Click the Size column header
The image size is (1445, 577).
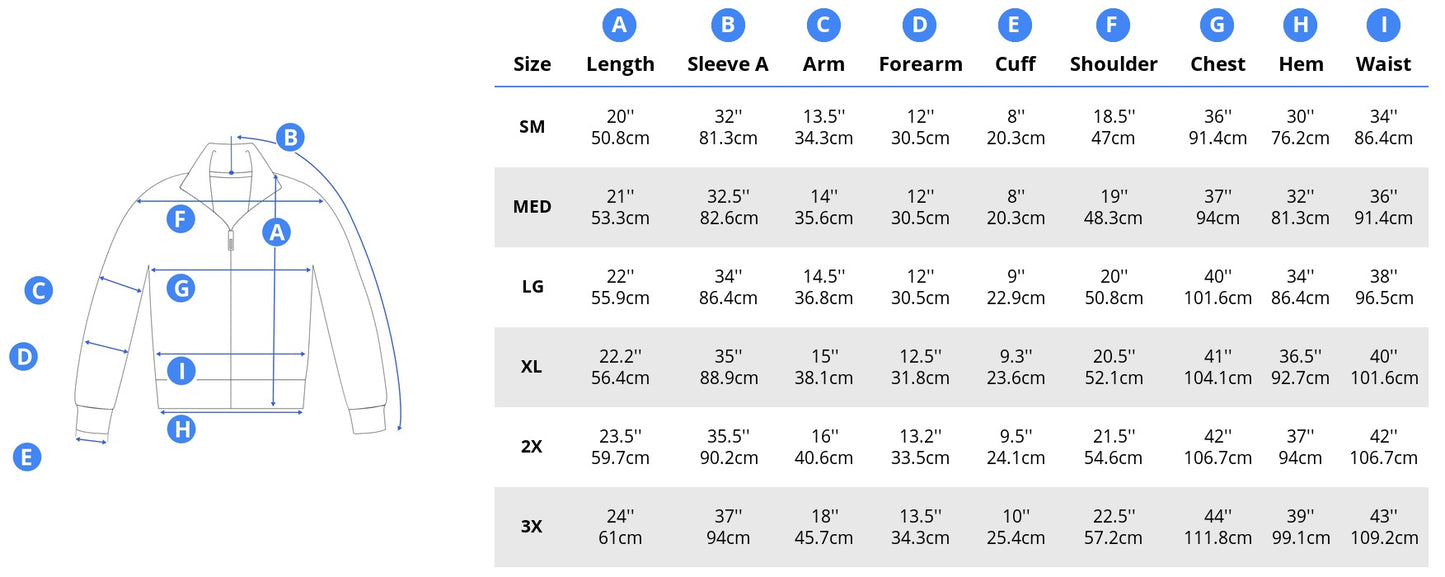(x=532, y=64)
